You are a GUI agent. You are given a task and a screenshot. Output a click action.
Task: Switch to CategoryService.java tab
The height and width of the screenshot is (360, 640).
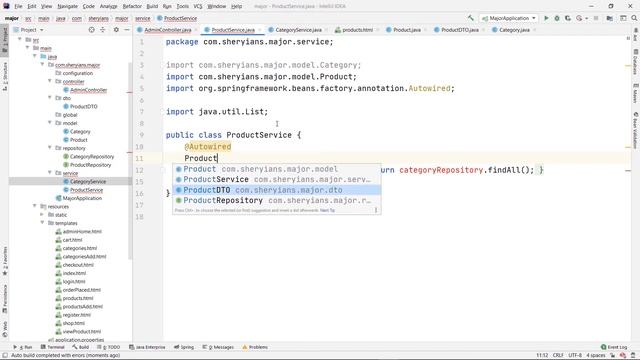(x=298, y=30)
